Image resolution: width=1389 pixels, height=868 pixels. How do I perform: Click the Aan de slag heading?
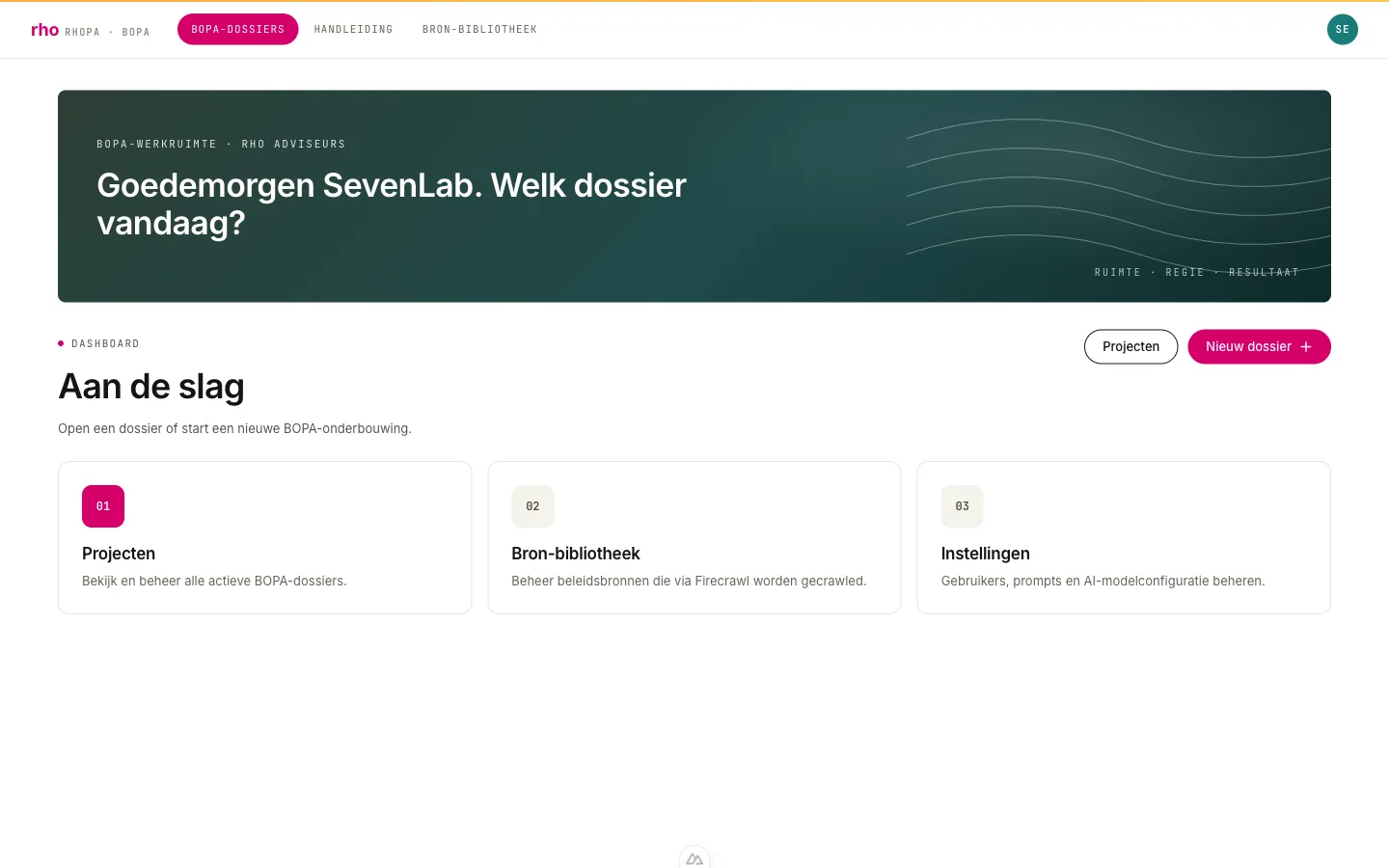coord(151,387)
